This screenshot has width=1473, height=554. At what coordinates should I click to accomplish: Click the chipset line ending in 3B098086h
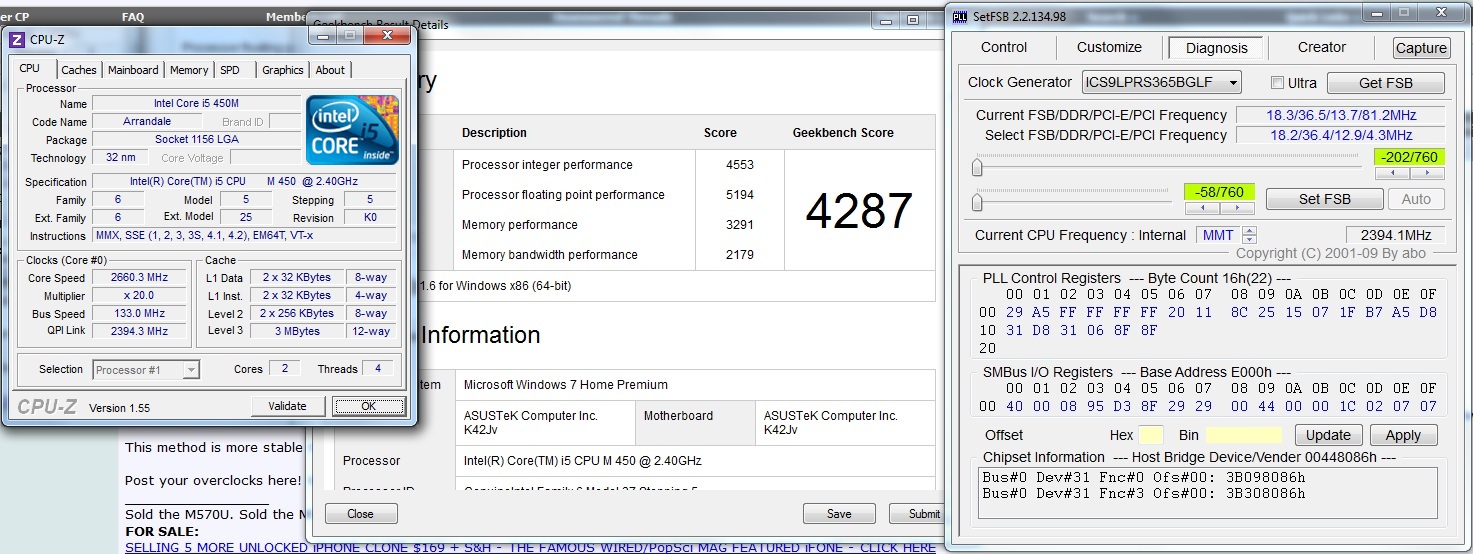pos(1143,478)
